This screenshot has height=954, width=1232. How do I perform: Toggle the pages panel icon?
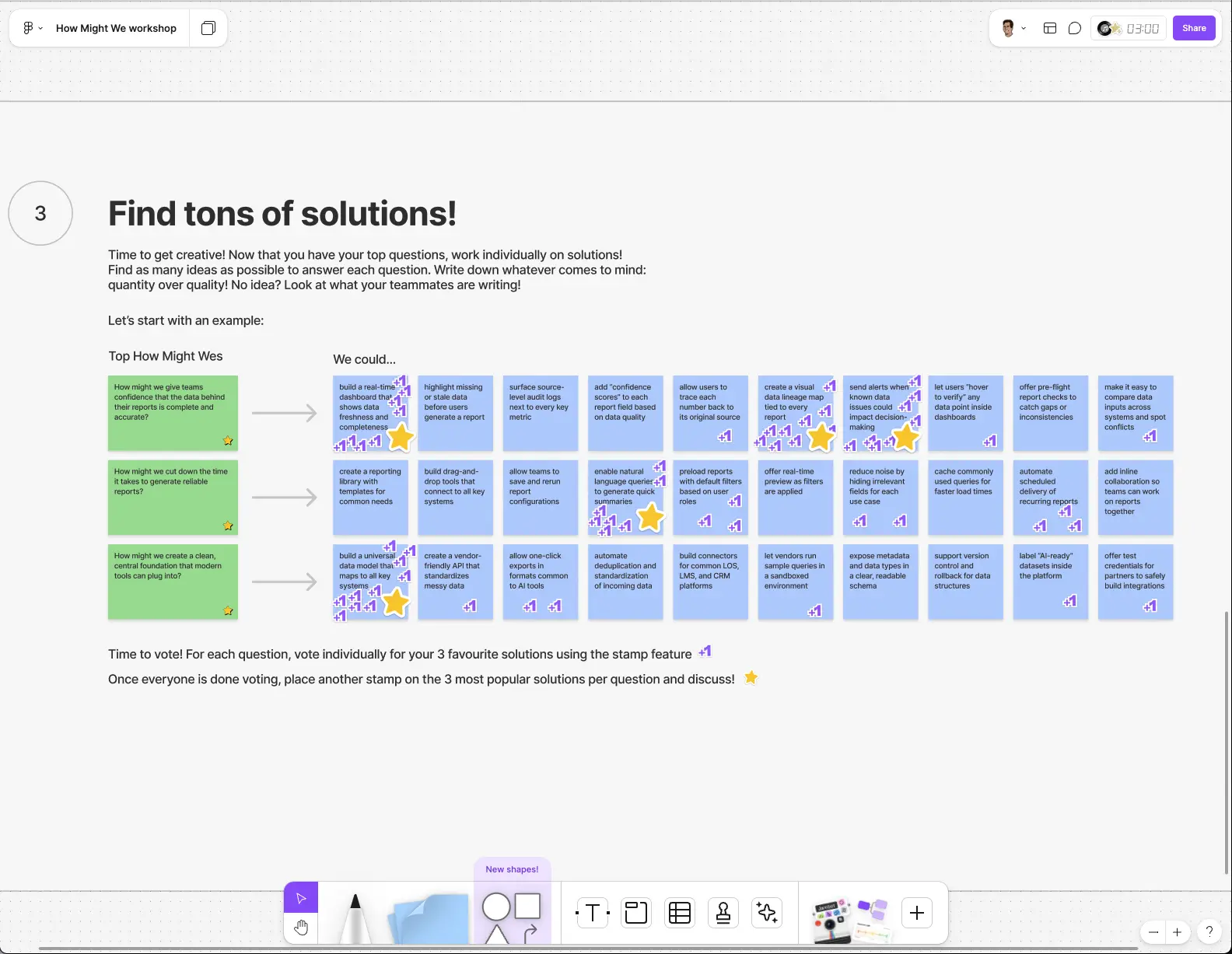click(208, 28)
